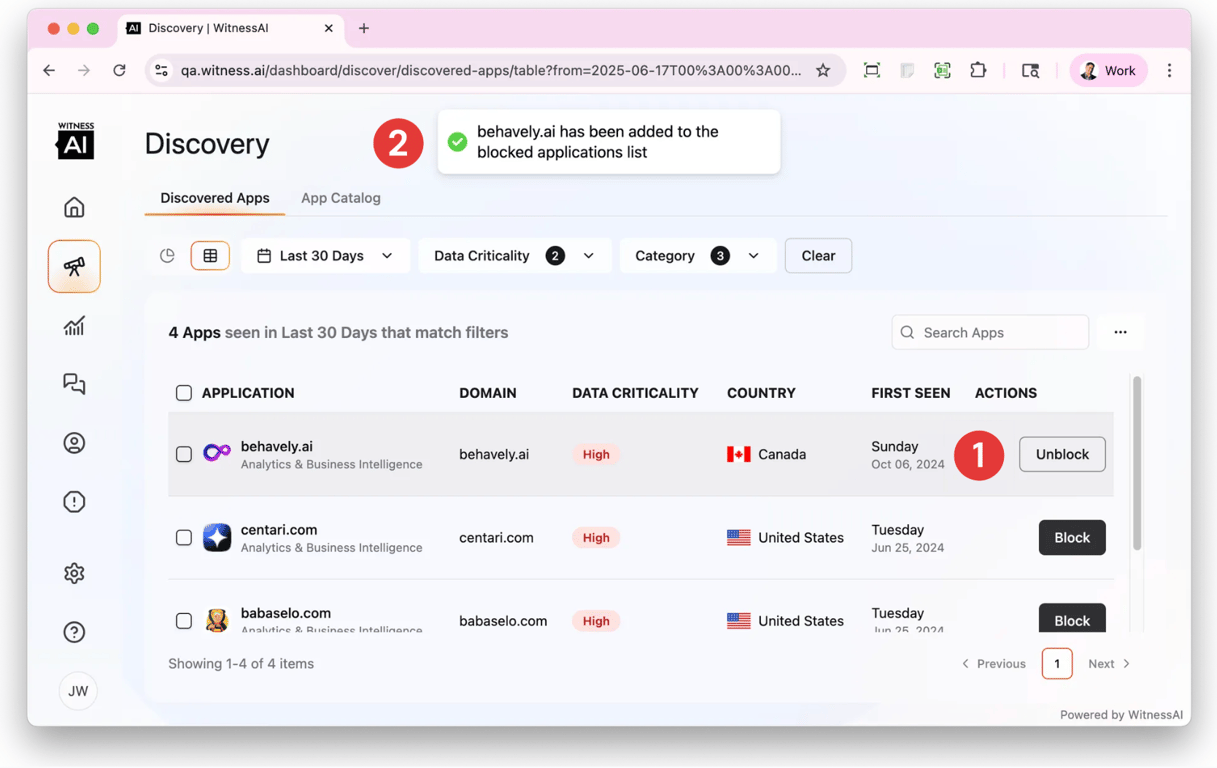Click the centari.com application name
The image size is (1217, 768).
point(279,529)
